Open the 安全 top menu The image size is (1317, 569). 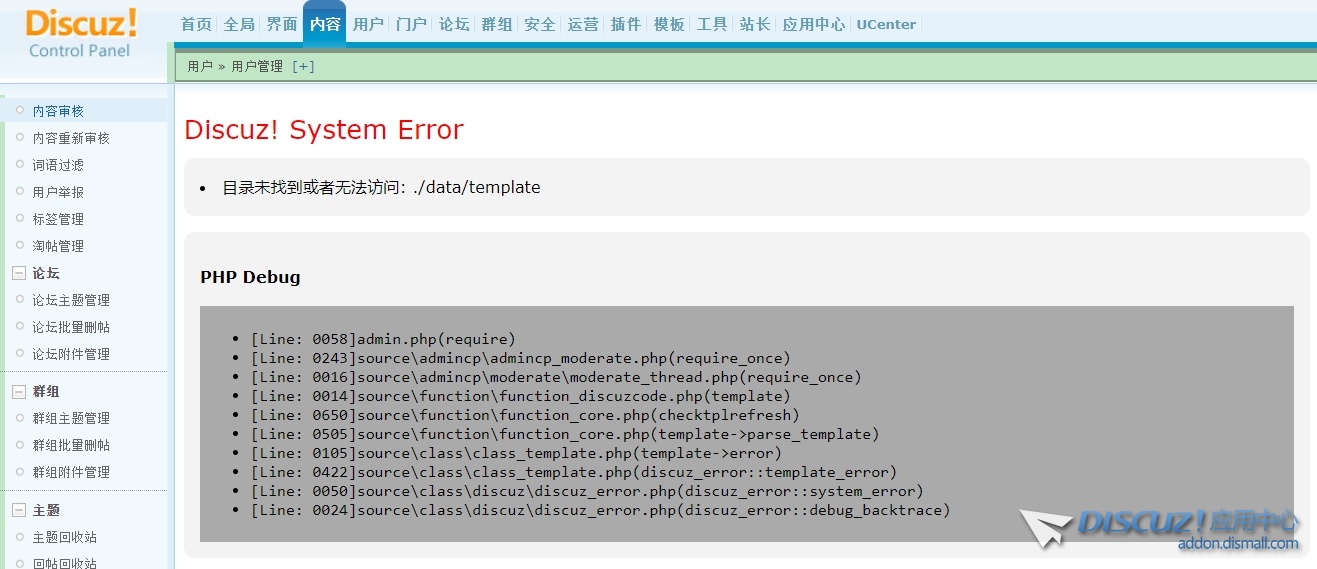pyautogui.click(x=540, y=24)
